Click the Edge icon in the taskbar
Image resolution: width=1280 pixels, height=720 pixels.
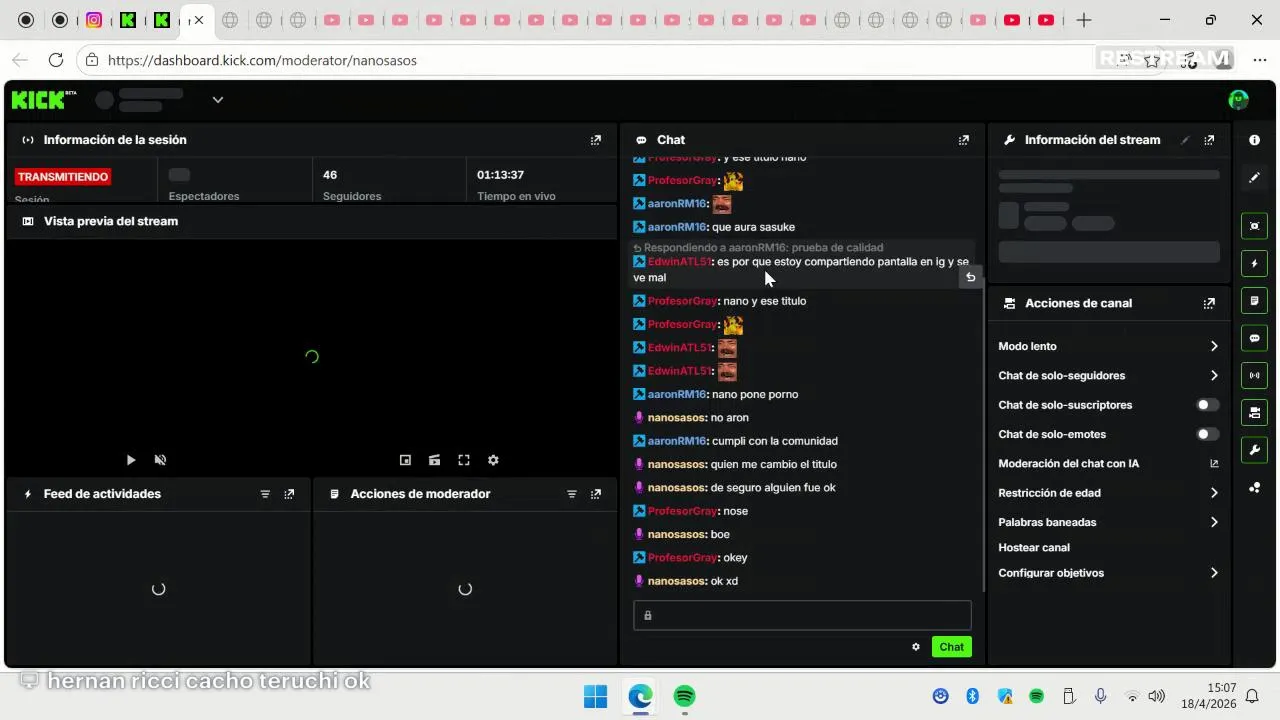[640, 696]
